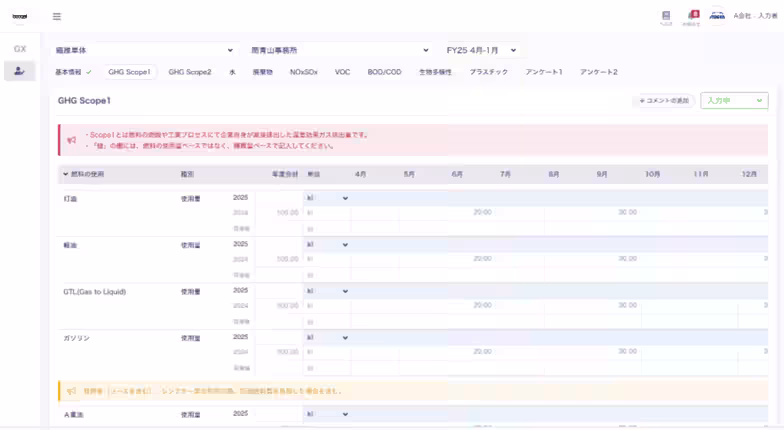Open the A会社 - 入力者 user menu

pyautogui.click(x=755, y=16)
